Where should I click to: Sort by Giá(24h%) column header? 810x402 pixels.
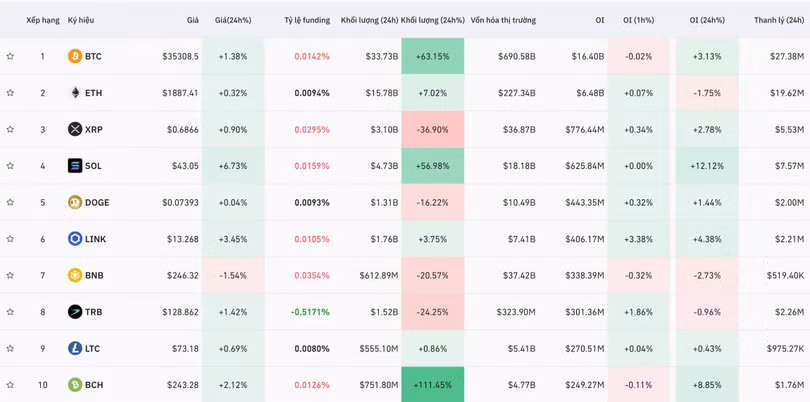pyautogui.click(x=233, y=20)
